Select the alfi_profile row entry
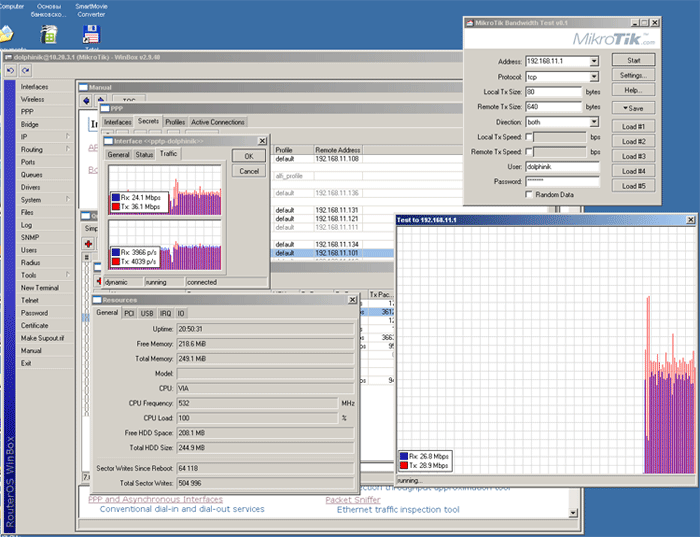 tap(289, 176)
